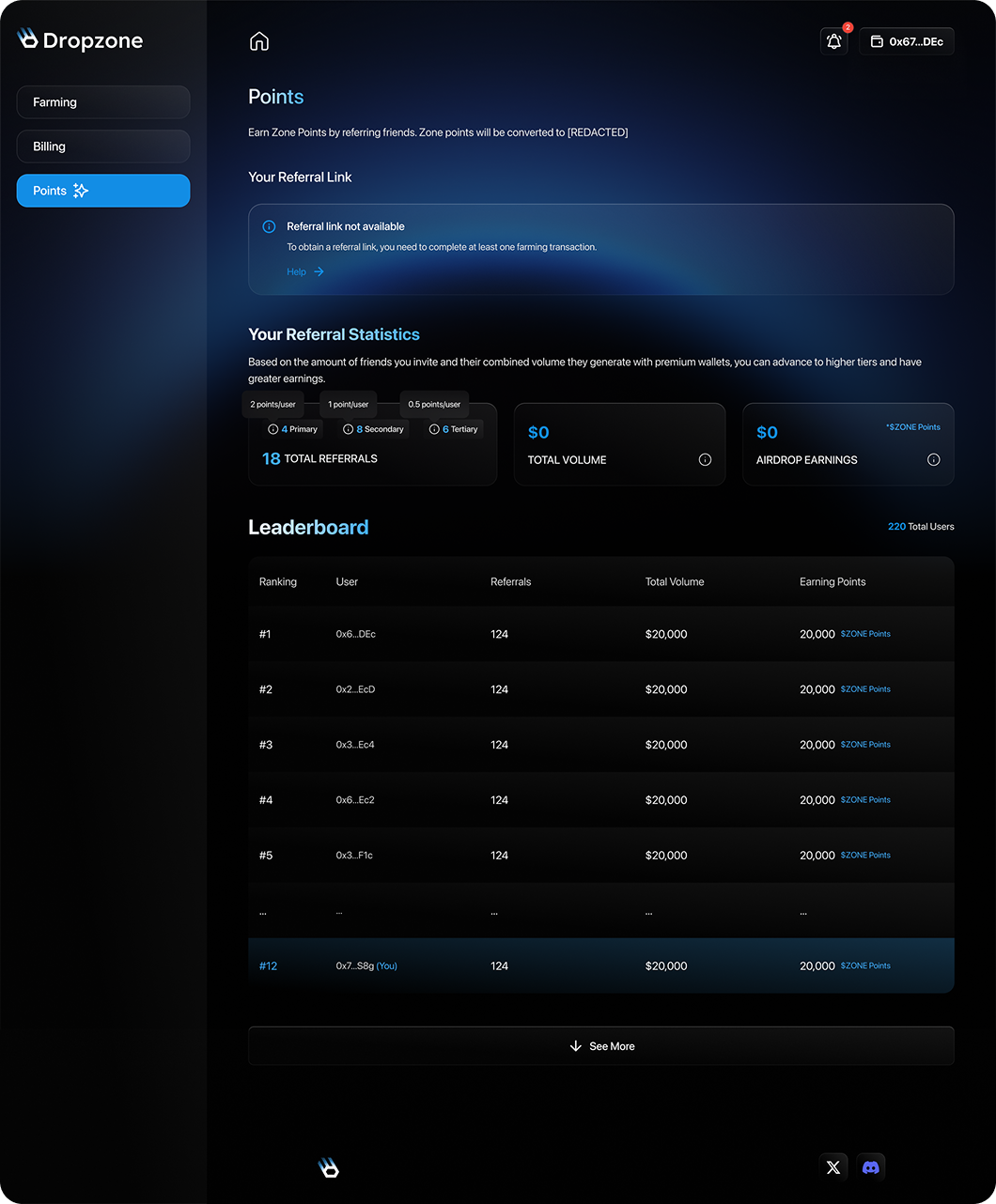Click the Dropzone logo in the sidebar
Screen dimensions: 996x1204
pyautogui.click(x=80, y=39)
